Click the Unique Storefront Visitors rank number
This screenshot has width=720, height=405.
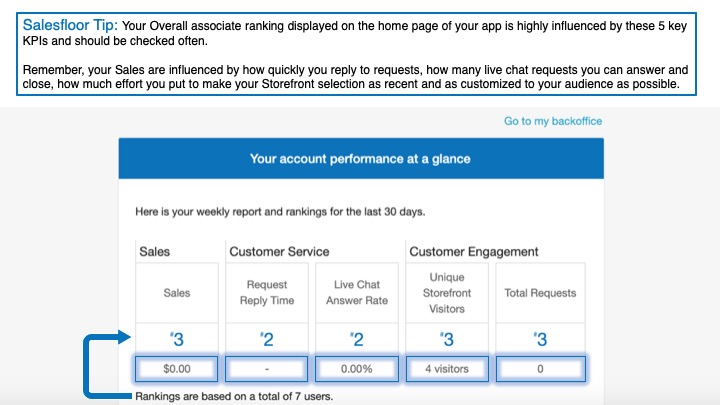point(447,339)
